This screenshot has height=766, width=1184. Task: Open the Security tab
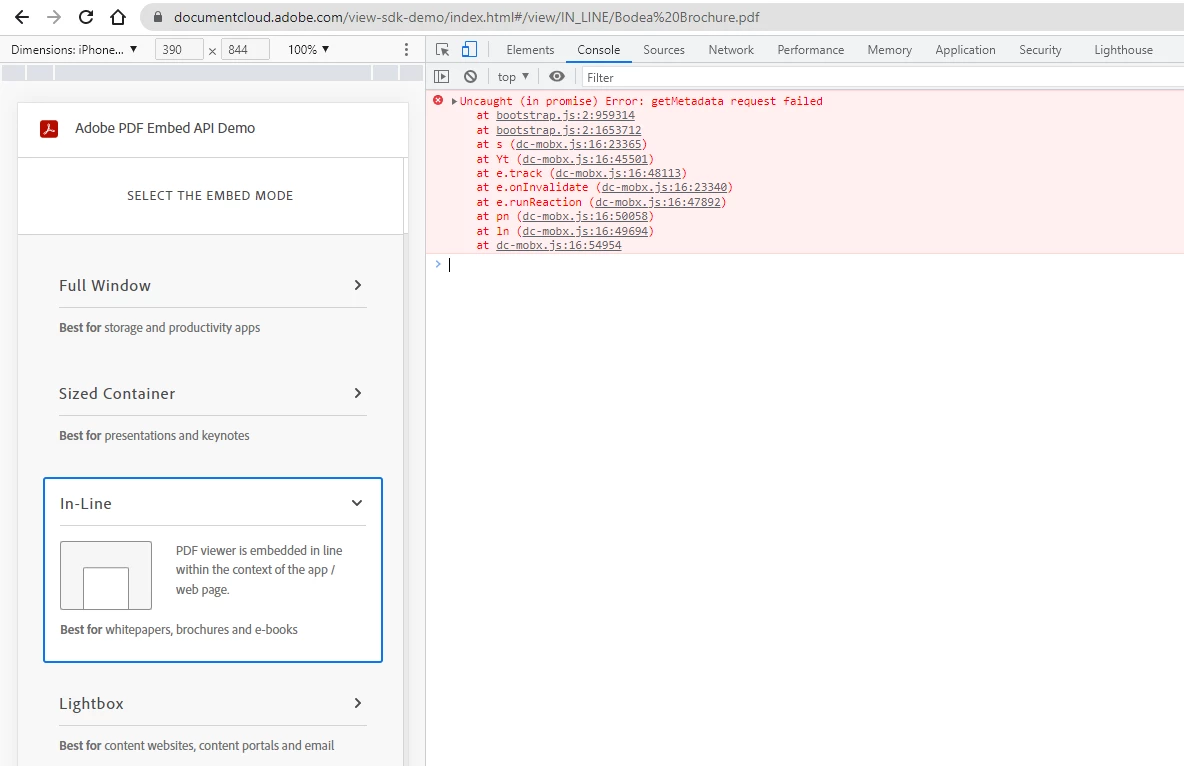coord(1040,50)
